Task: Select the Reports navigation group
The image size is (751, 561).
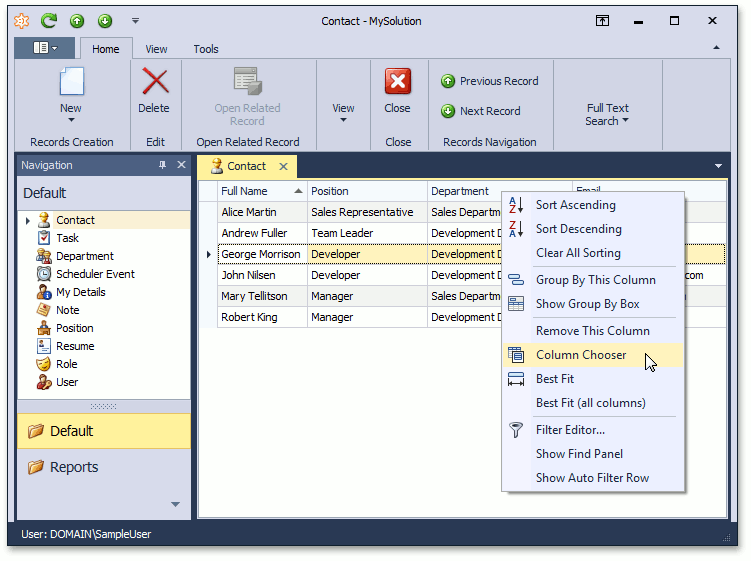Action: click(104, 467)
